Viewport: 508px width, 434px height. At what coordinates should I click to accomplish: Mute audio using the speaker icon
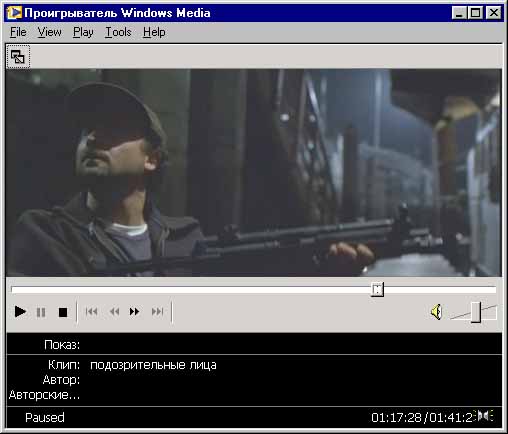point(436,312)
